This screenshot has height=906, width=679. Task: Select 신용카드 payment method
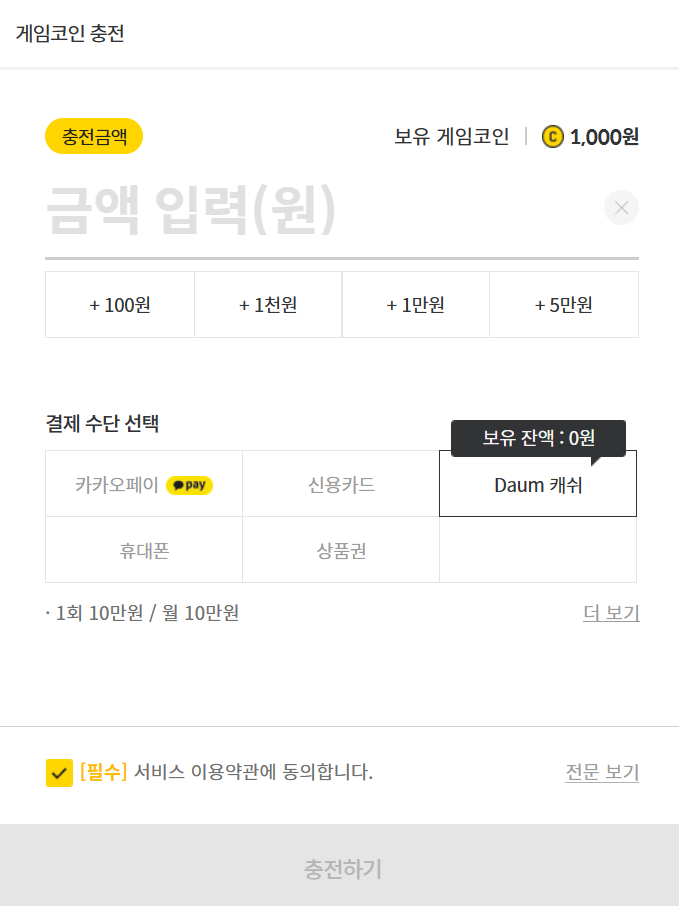341,485
